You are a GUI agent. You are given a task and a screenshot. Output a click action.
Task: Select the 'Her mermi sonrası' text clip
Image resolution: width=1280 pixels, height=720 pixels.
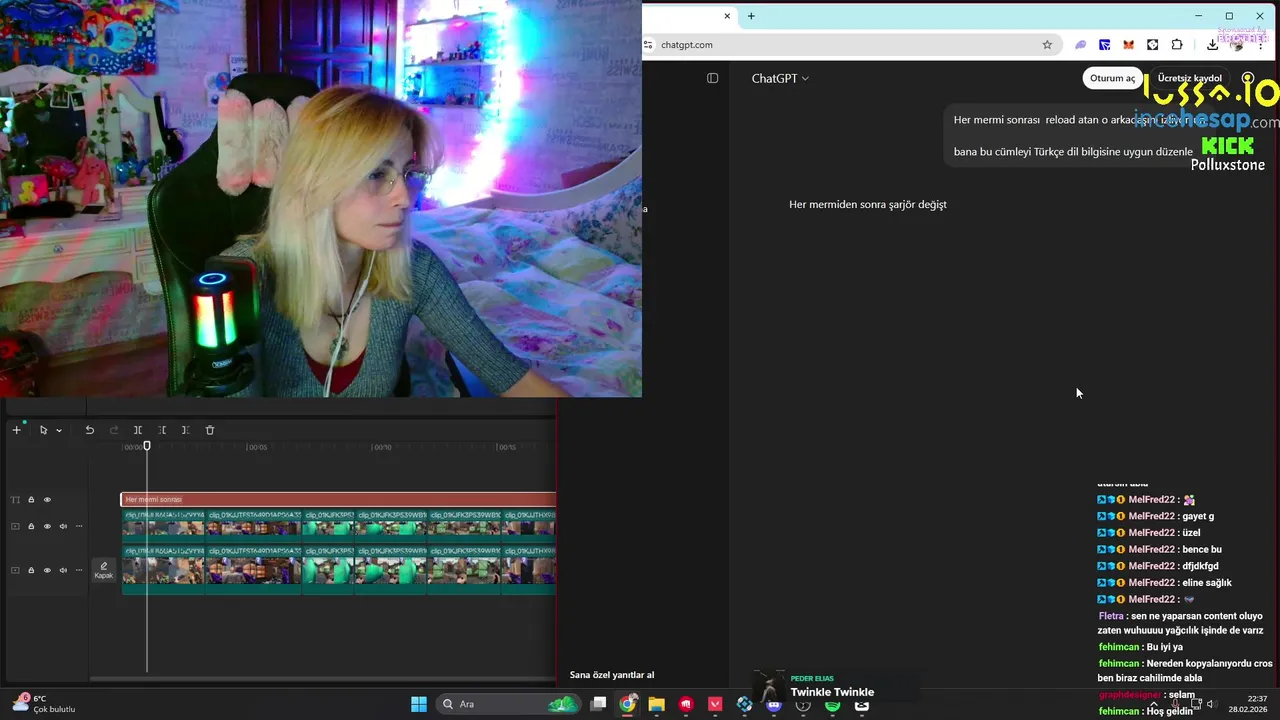338,499
